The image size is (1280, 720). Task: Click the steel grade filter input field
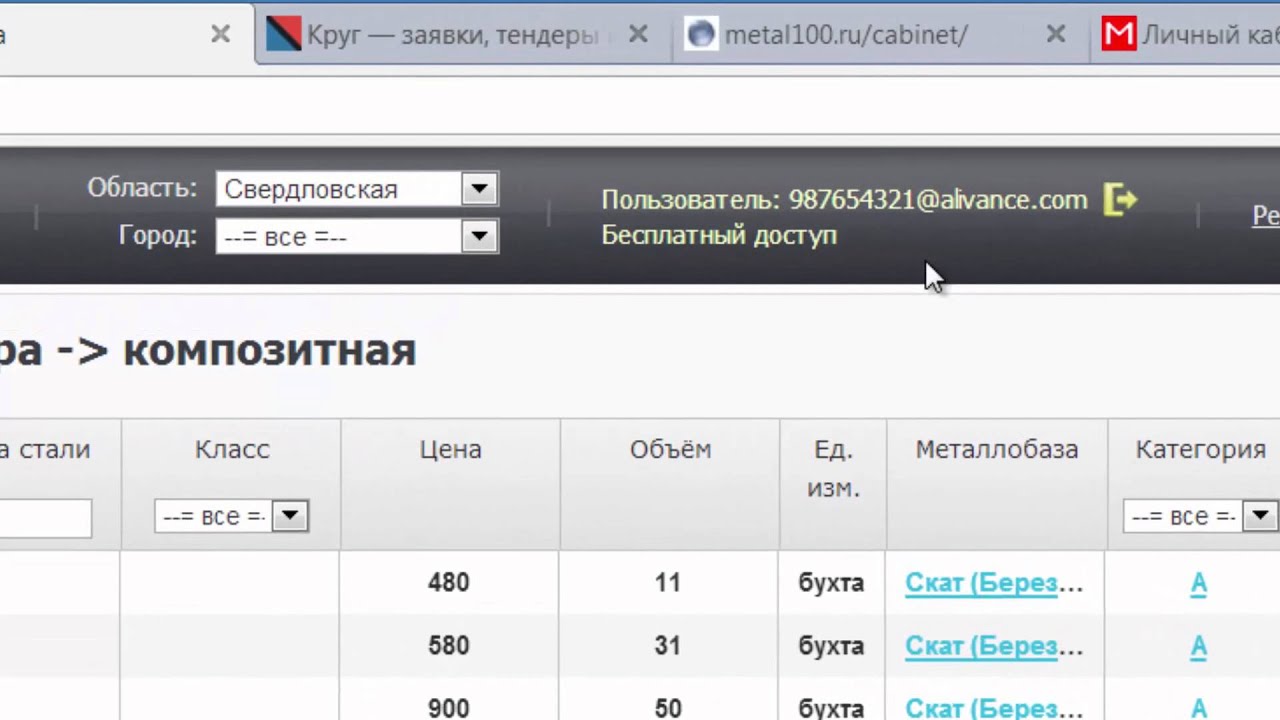click(45, 518)
